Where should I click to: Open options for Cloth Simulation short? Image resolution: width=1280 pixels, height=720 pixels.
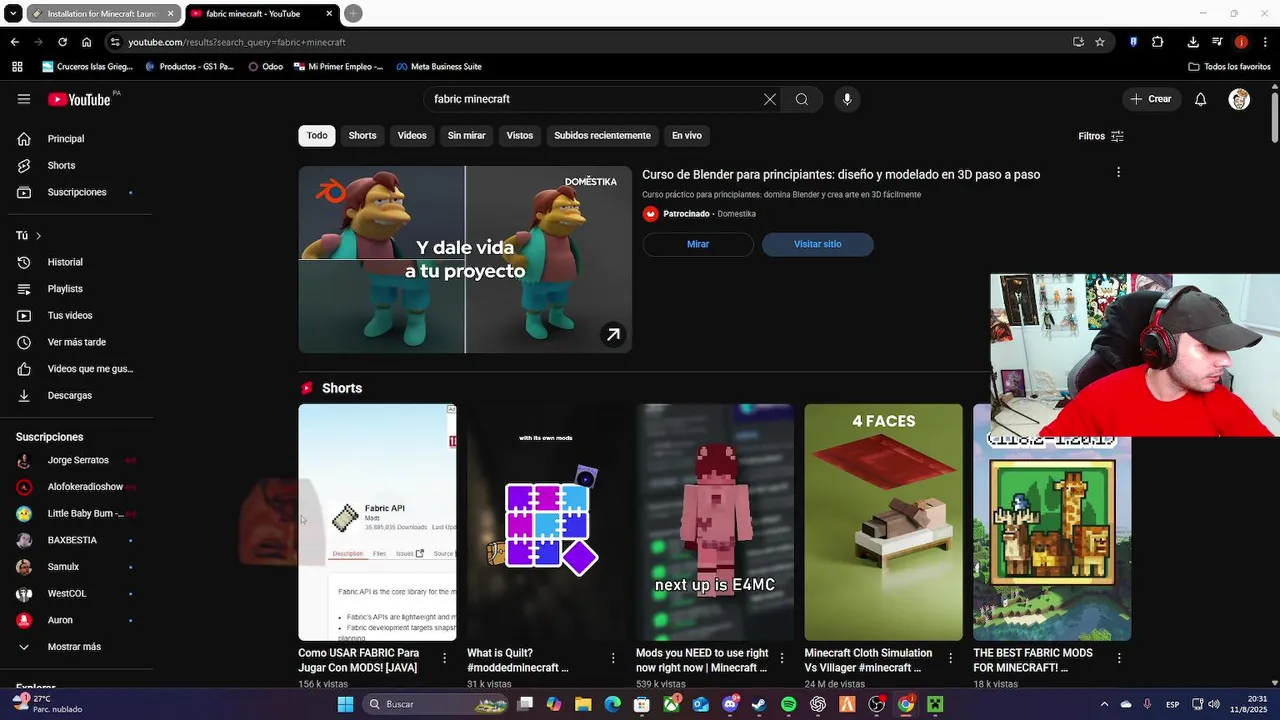951,658
